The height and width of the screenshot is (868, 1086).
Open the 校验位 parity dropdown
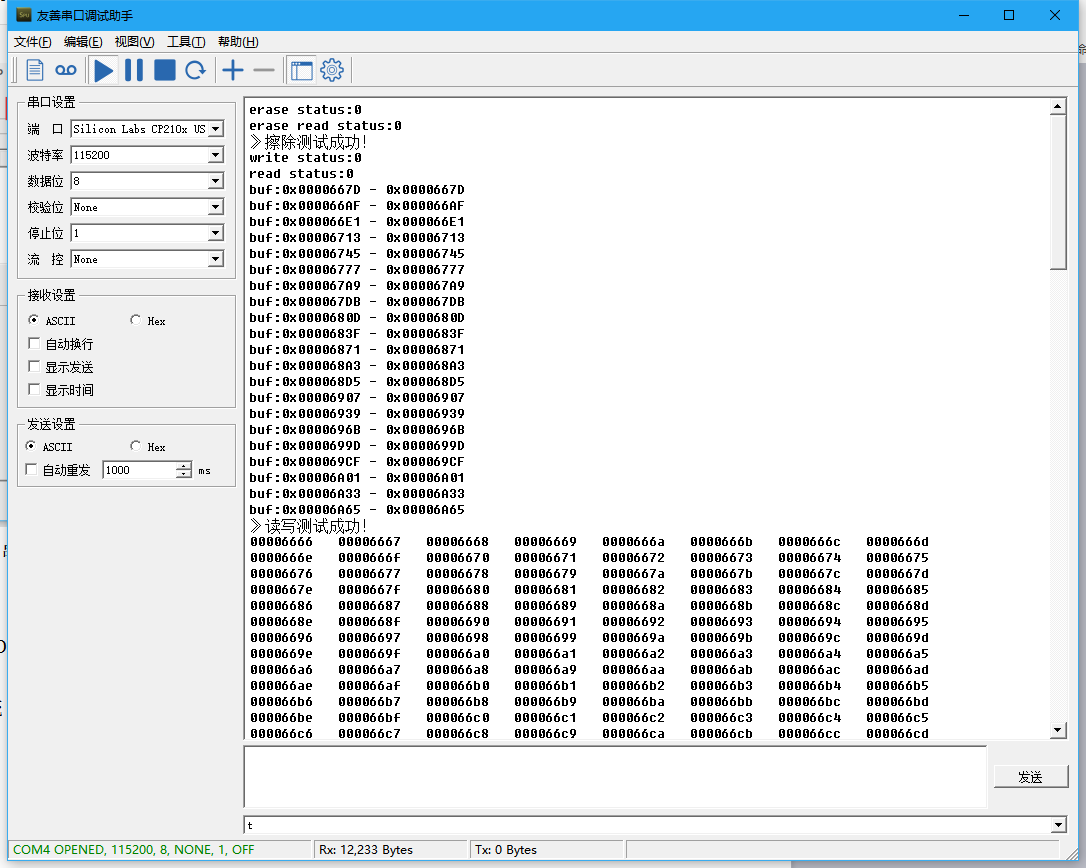[214, 207]
